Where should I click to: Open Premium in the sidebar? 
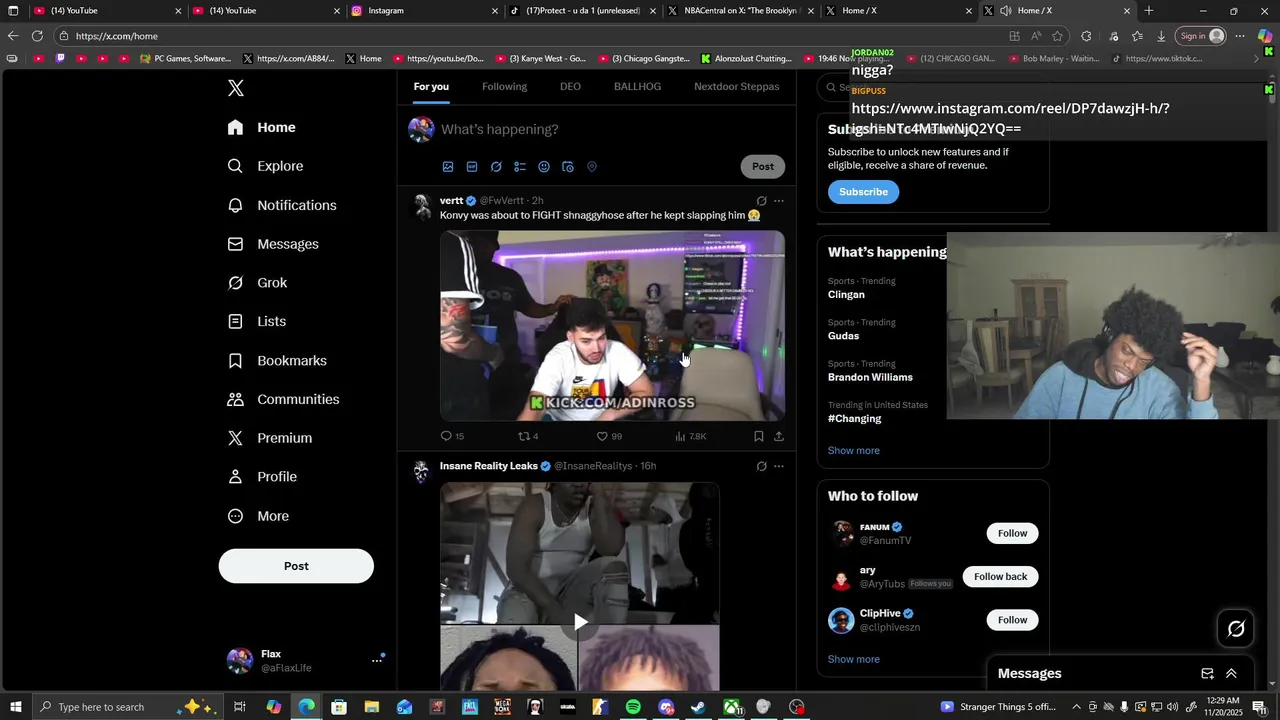point(270,438)
